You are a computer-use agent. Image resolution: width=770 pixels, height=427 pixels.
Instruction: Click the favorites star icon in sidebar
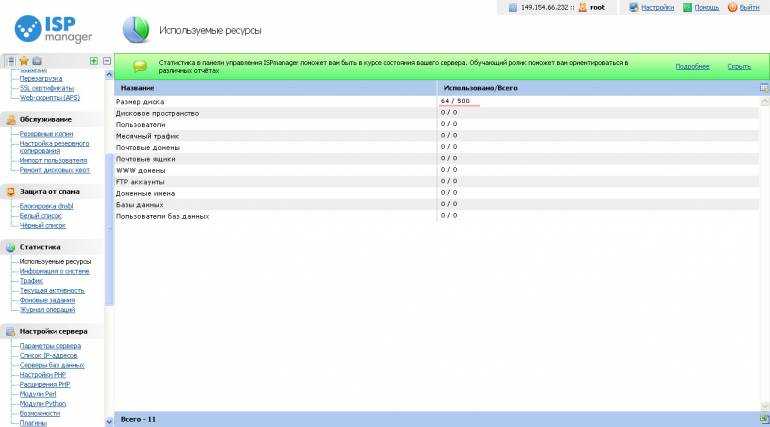[23, 61]
